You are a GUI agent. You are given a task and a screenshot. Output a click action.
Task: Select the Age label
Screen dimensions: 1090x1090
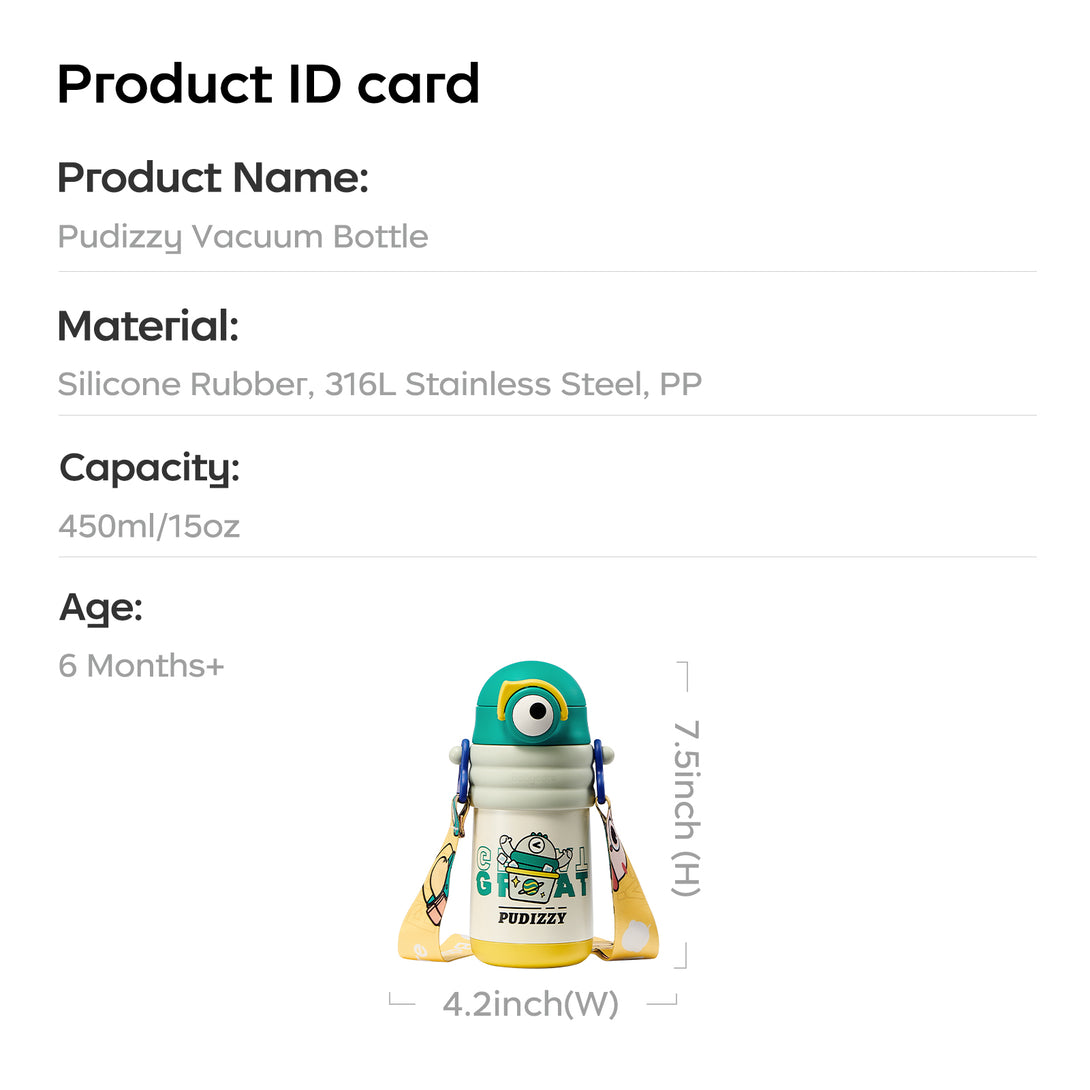101,610
